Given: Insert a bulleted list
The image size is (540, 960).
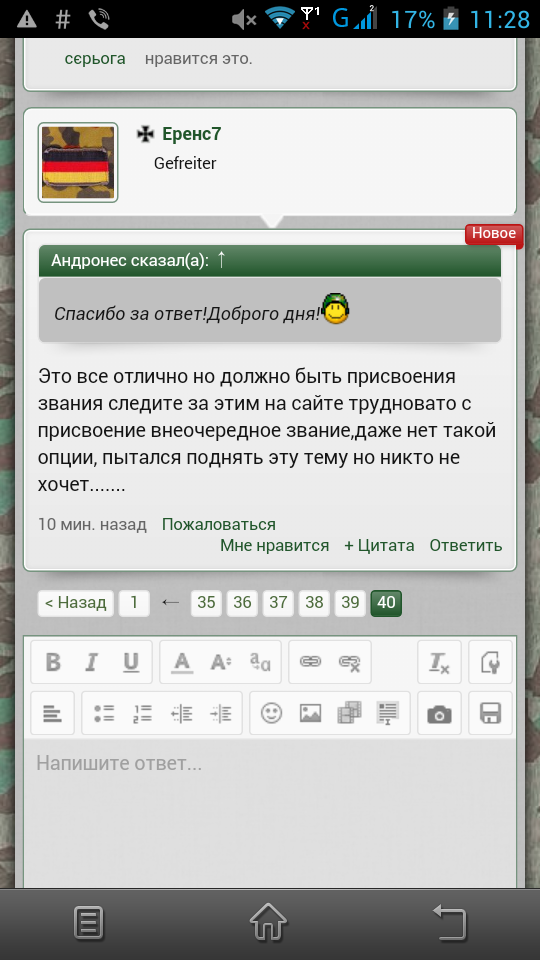Looking at the screenshot, I should [104, 713].
